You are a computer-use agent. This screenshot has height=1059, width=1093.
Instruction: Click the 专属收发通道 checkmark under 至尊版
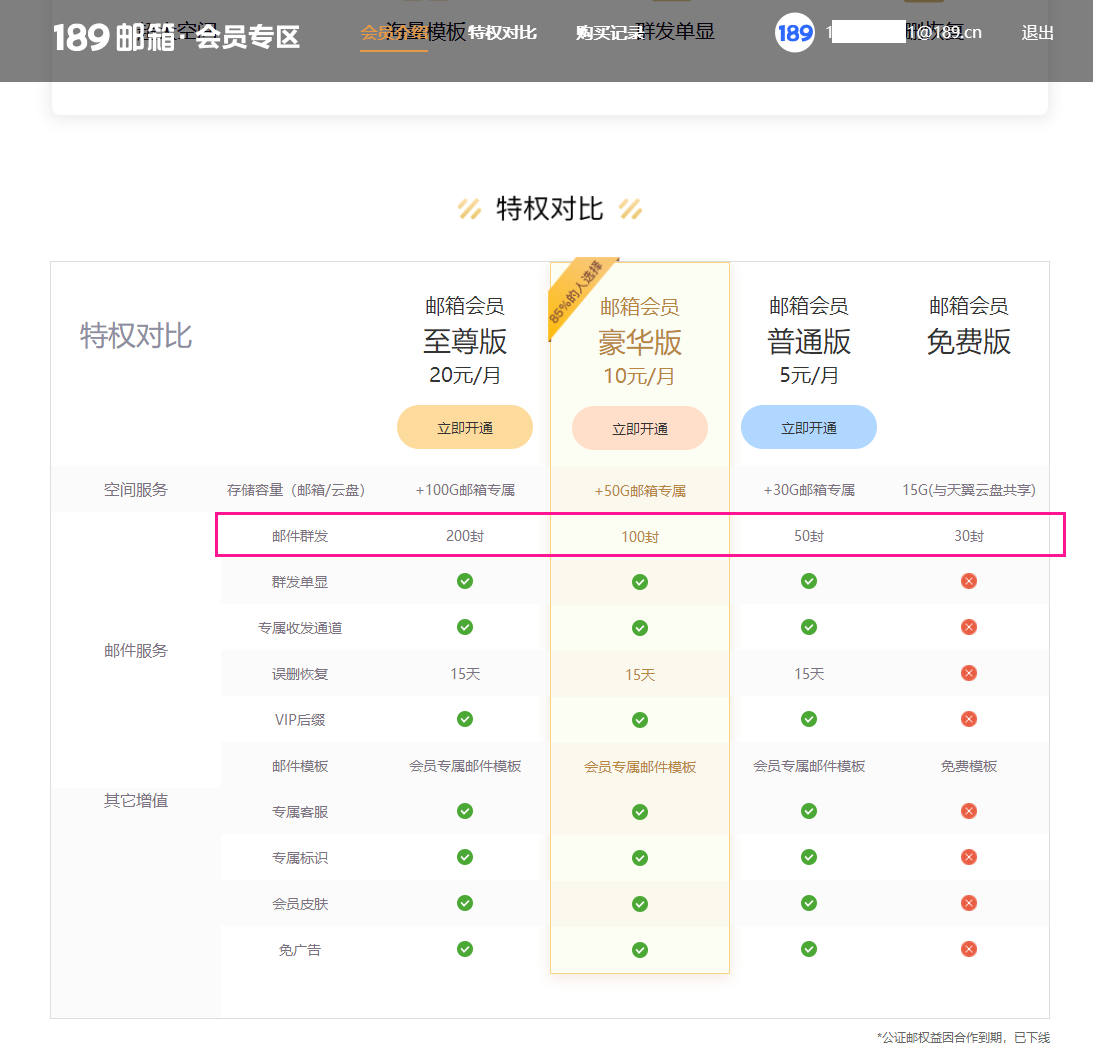click(465, 627)
